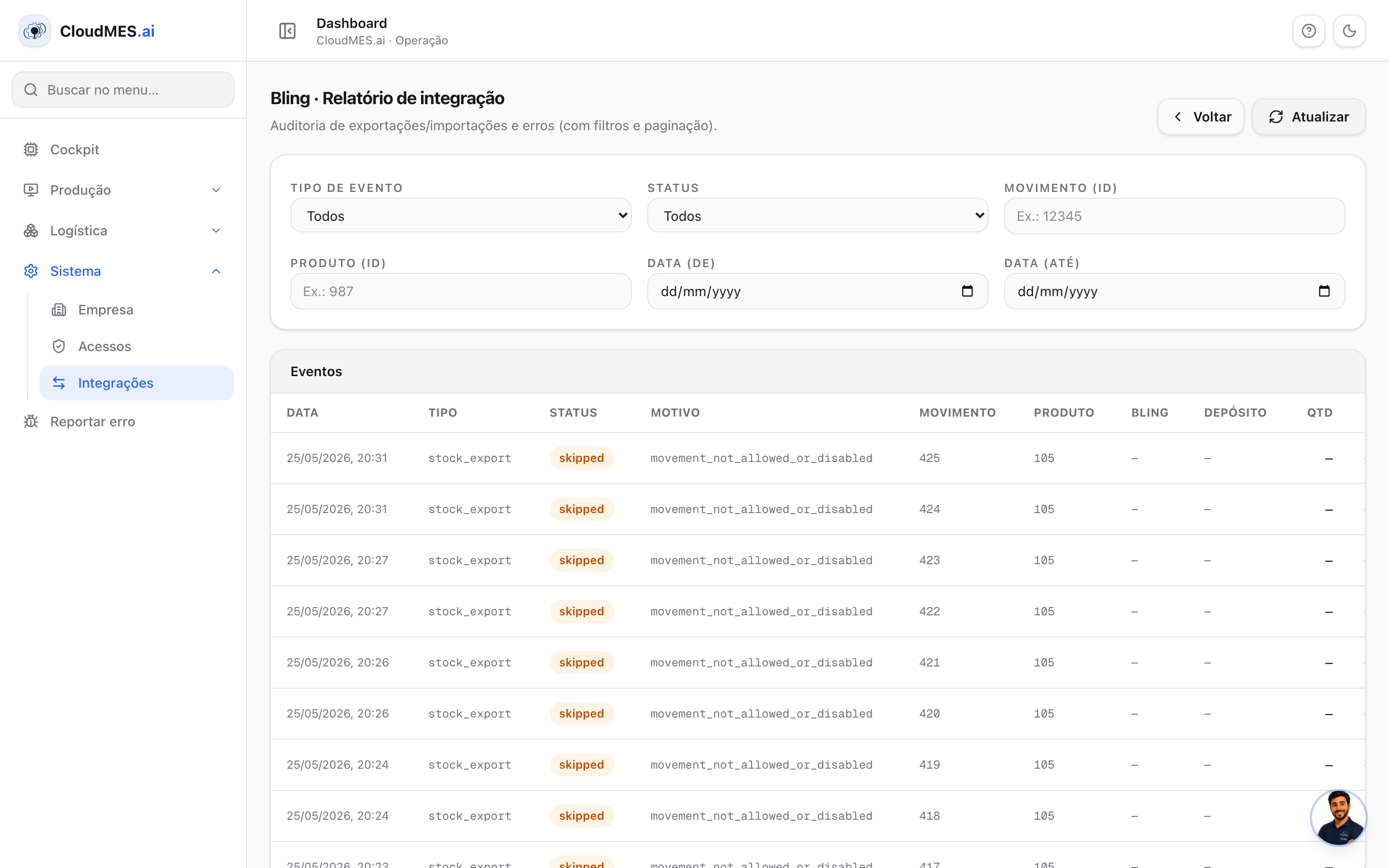
Task: Click the Logística boxes icon
Action: [31, 231]
